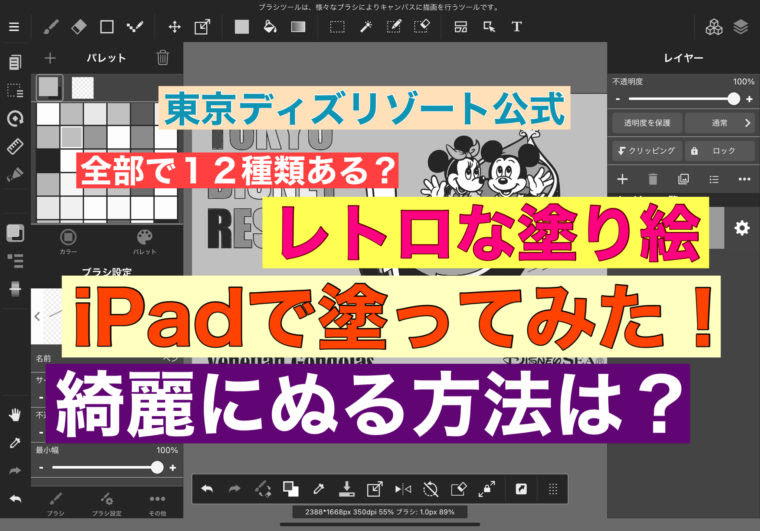760x531 pixels.
Task: Select the Selection Eraser tool
Action: tap(422, 27)
